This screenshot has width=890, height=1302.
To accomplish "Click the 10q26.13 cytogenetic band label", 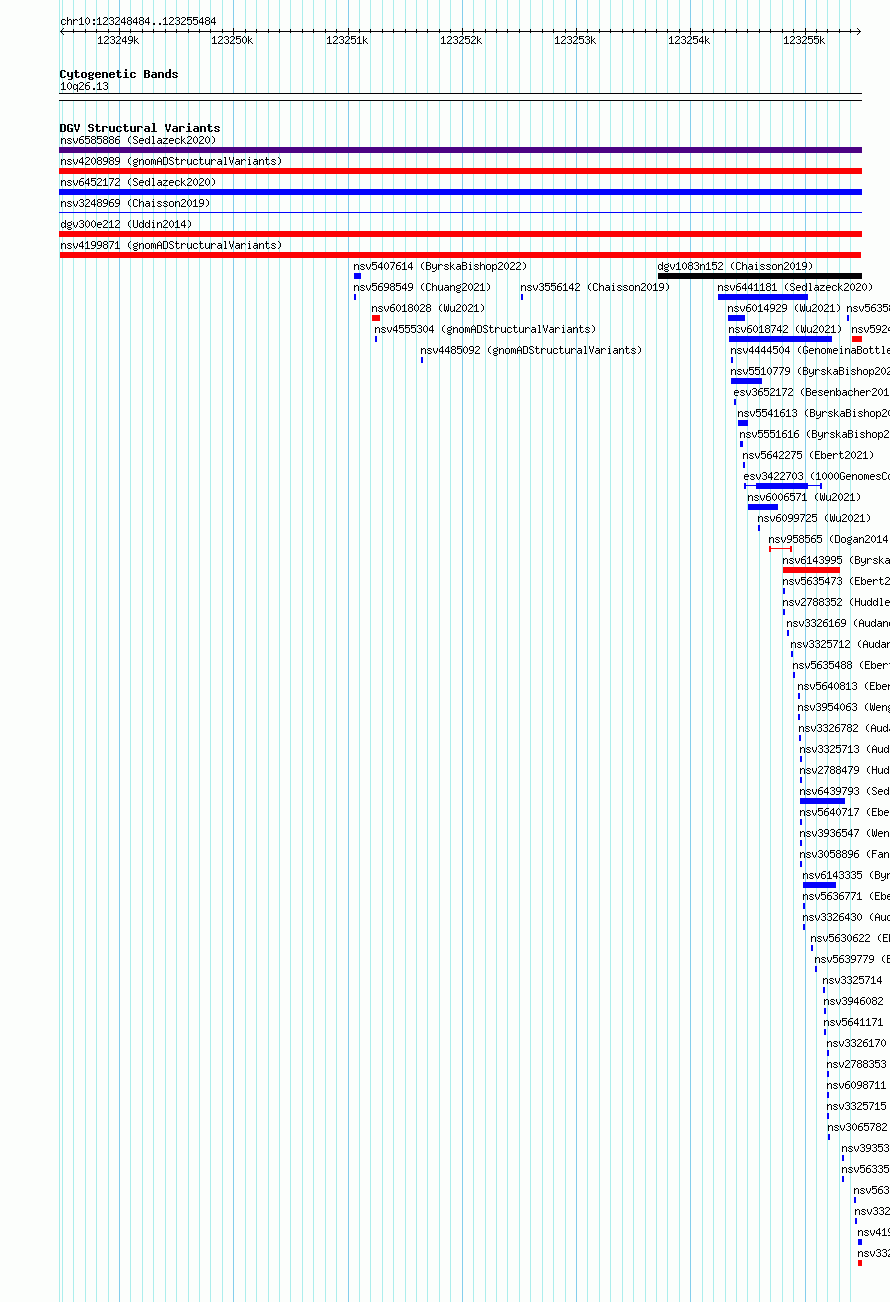I will [85, 87].
